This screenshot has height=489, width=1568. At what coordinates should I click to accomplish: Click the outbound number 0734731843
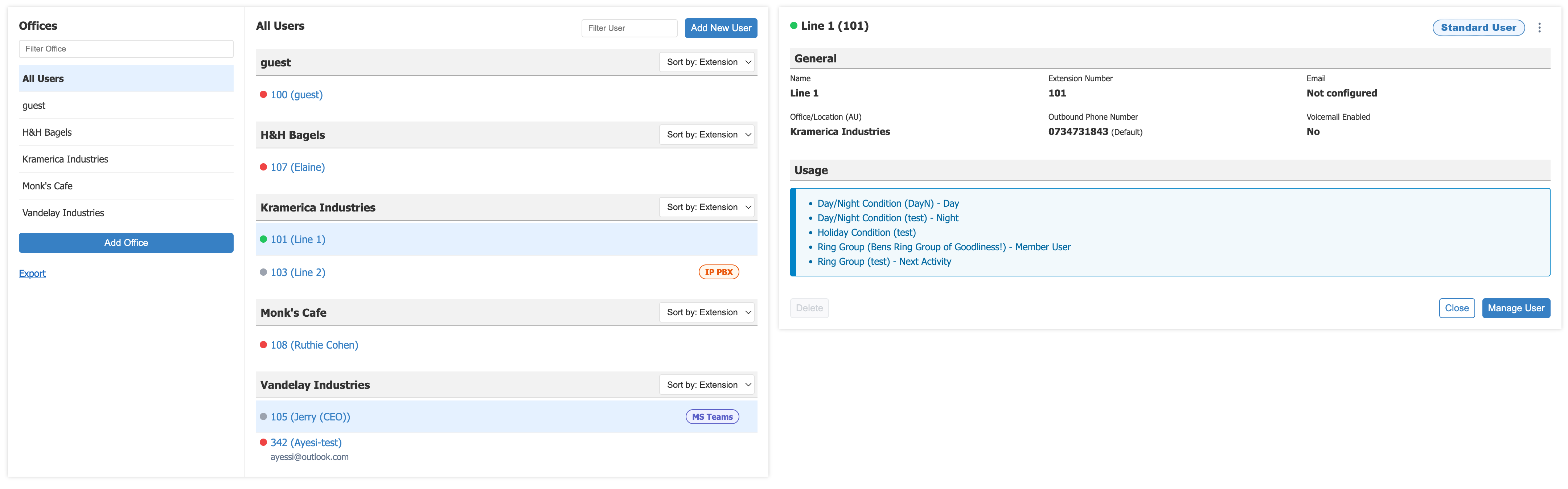[1078, 132]
